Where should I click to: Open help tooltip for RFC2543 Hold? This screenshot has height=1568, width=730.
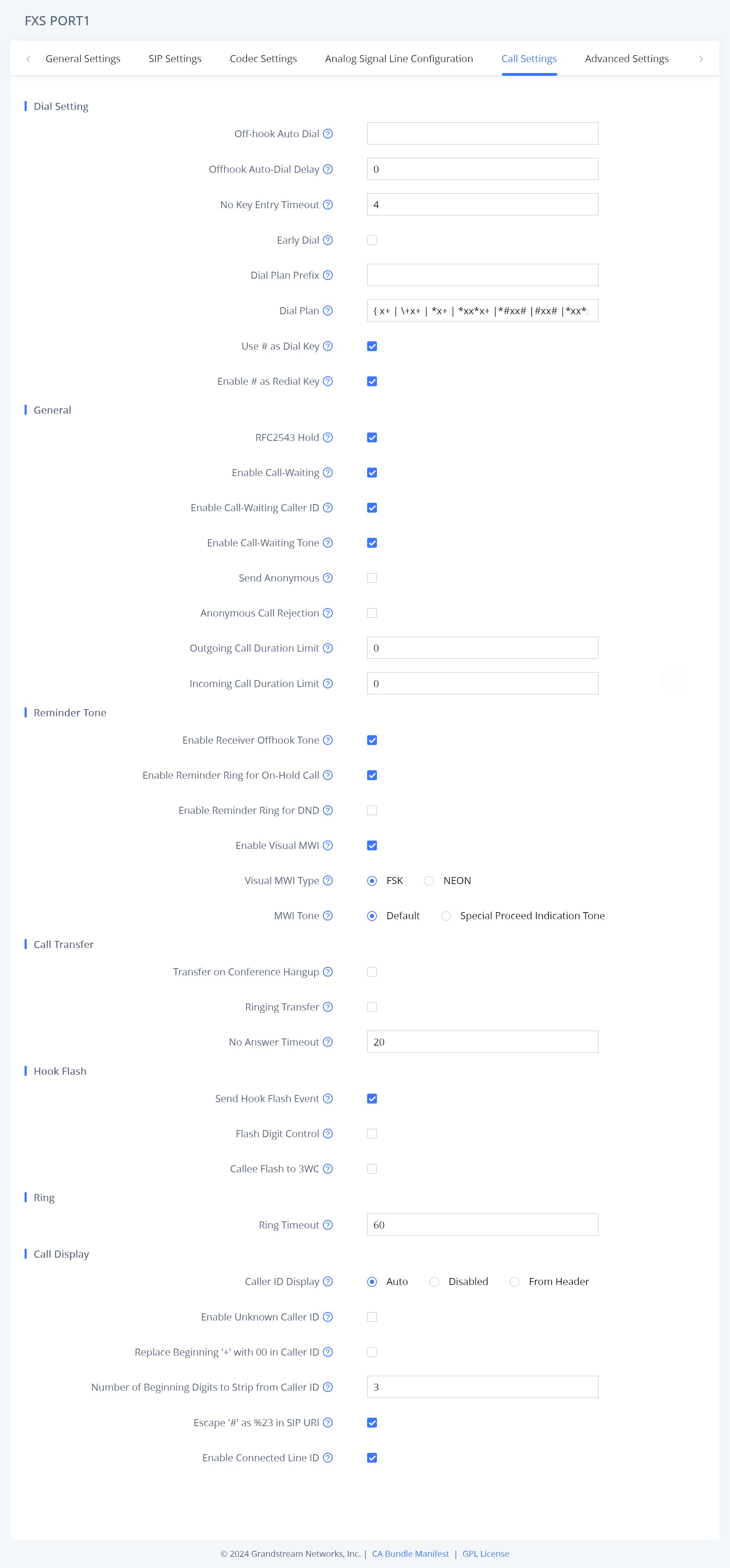click(328, 438)
